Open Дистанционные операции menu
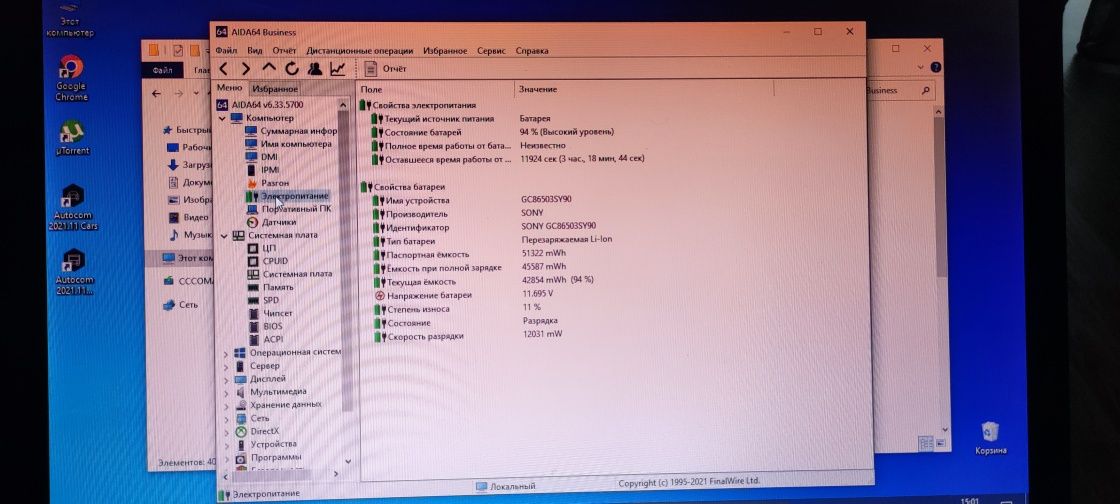 [x=359, y=51]
